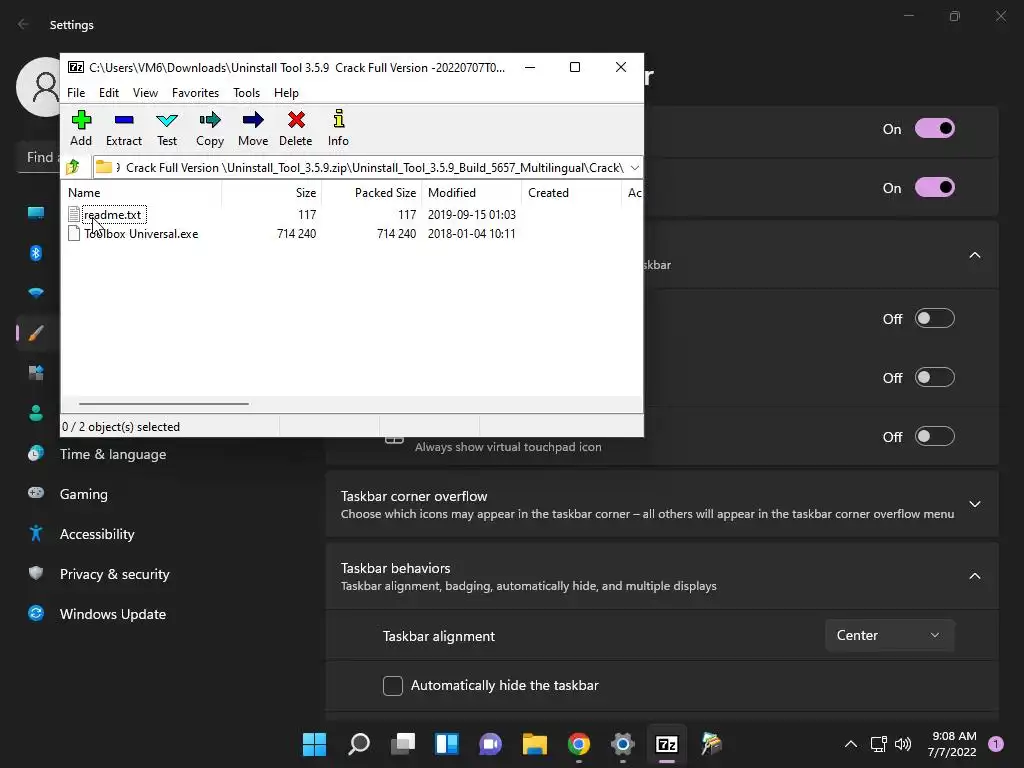Open Taskbar alignment Center dropdown
Viewport: 1024px width, 768px height.
pyautogui.click(x=889, y=635)
